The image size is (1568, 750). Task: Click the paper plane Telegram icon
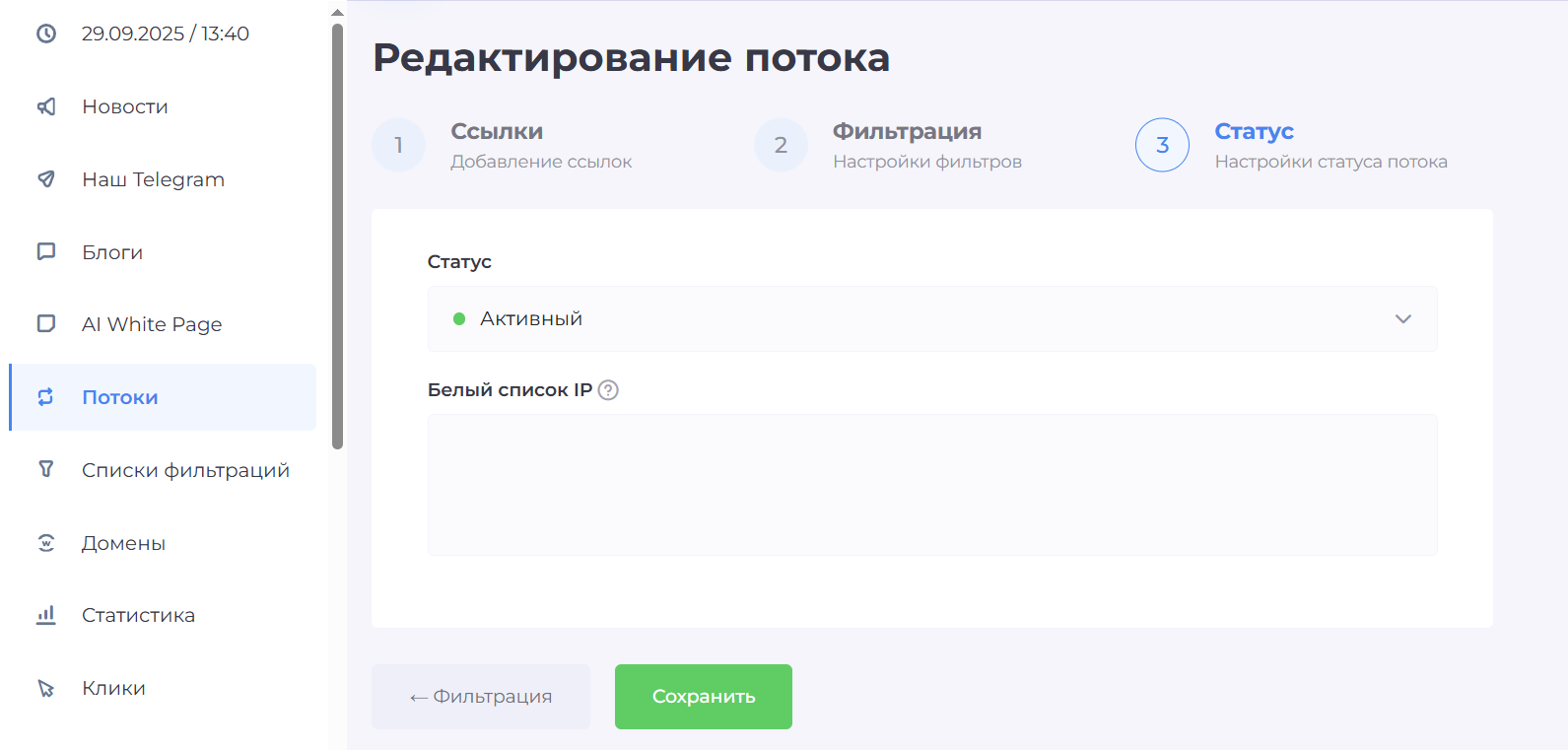[46, 179]
